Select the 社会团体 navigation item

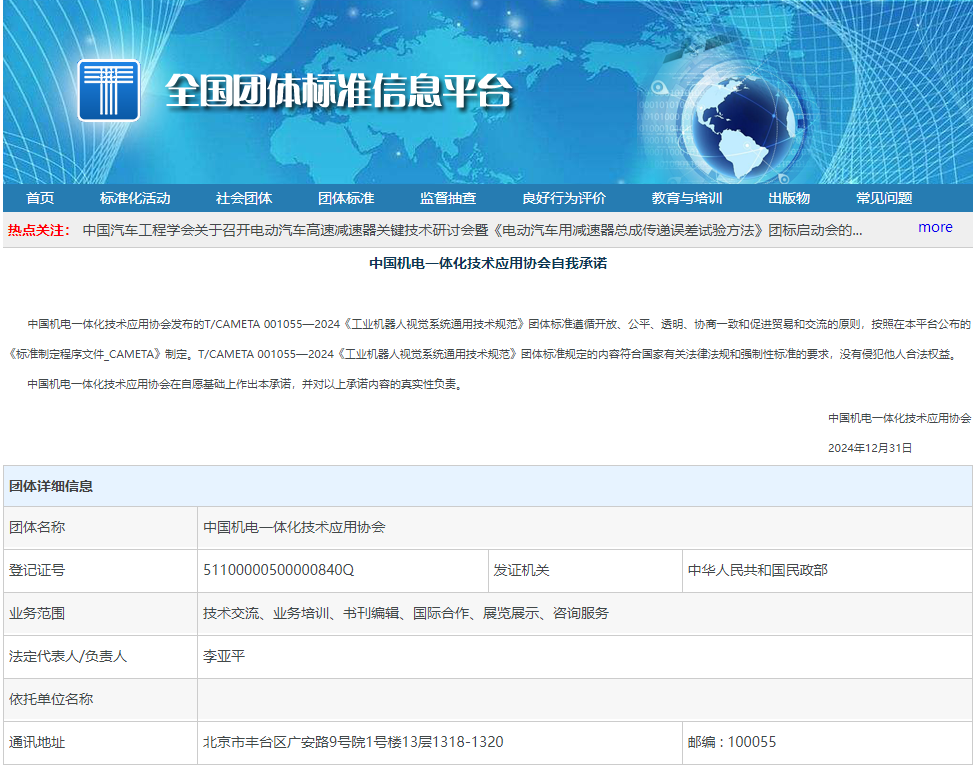click(244, 198)
